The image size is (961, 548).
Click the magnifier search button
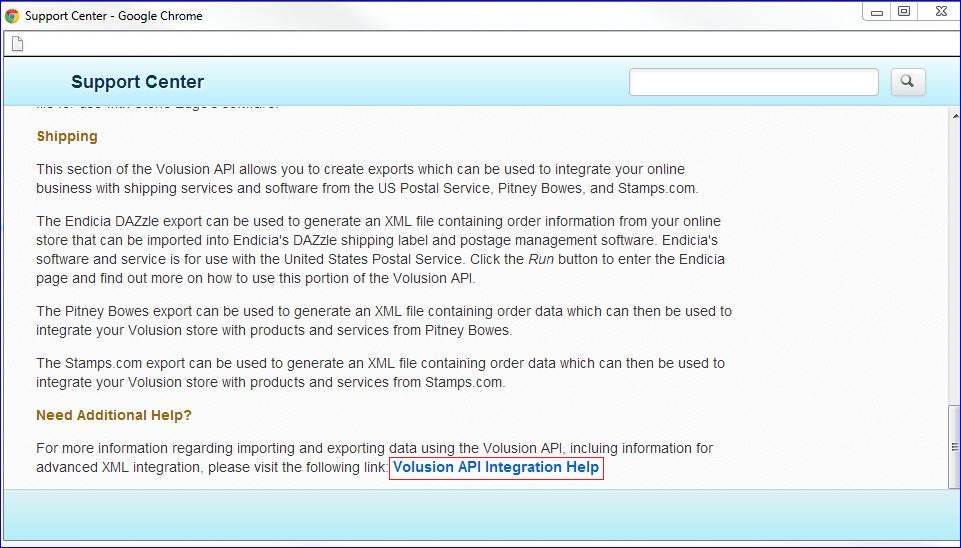(x=908, y=82)
